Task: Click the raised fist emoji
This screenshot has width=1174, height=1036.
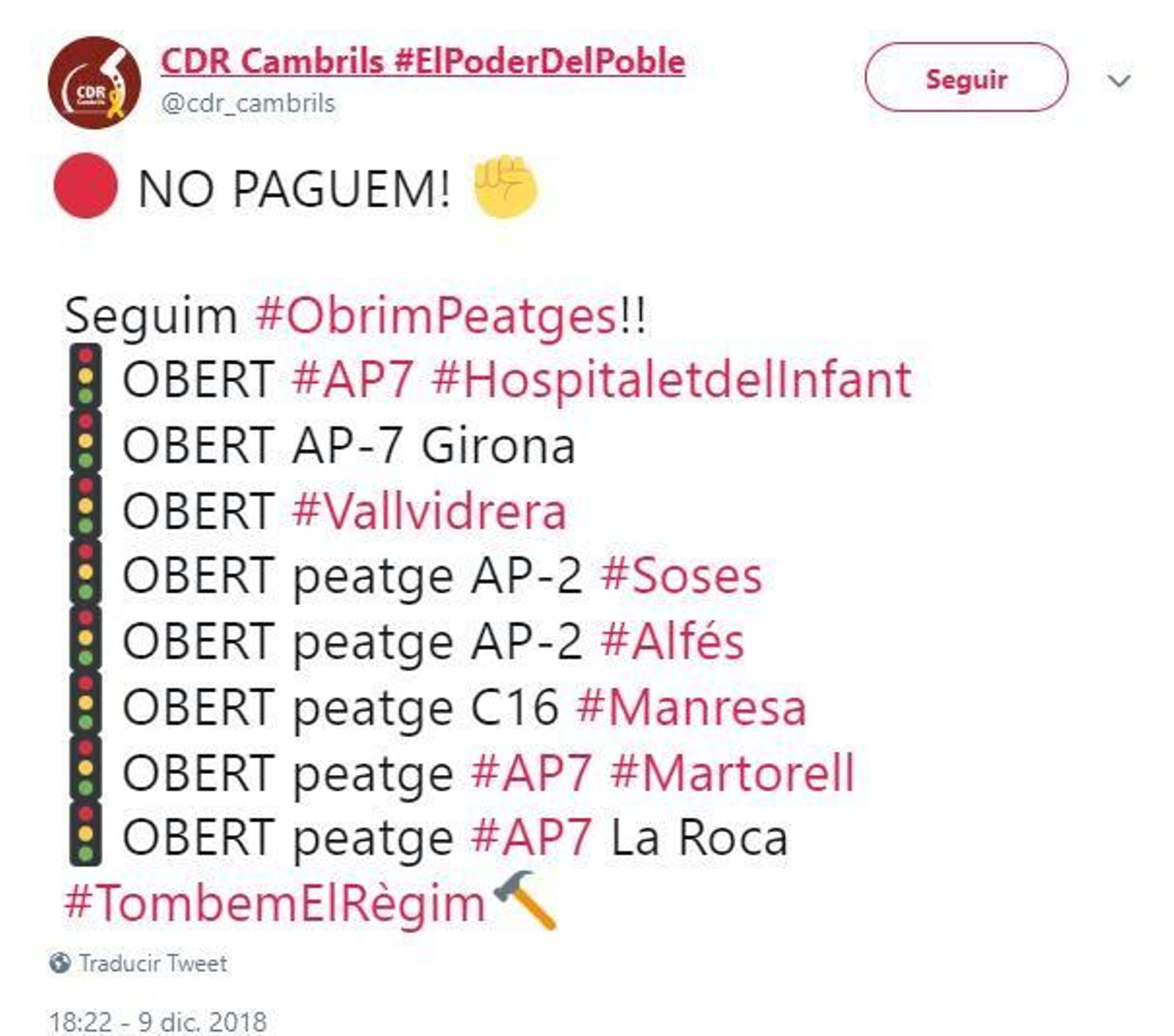Action: 505,186
